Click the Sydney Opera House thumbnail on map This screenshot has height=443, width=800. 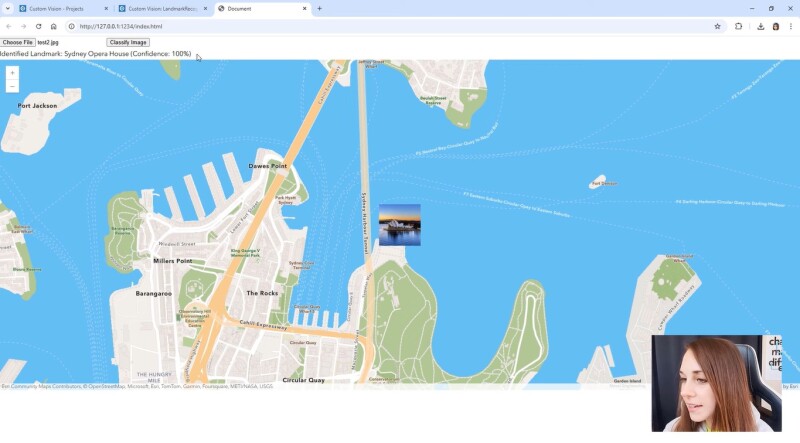tap(399, 225)
